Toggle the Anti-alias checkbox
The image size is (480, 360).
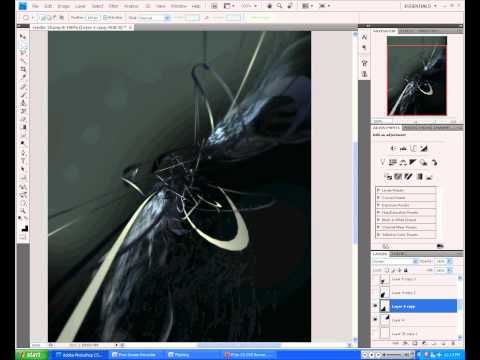tap(105, 18)
